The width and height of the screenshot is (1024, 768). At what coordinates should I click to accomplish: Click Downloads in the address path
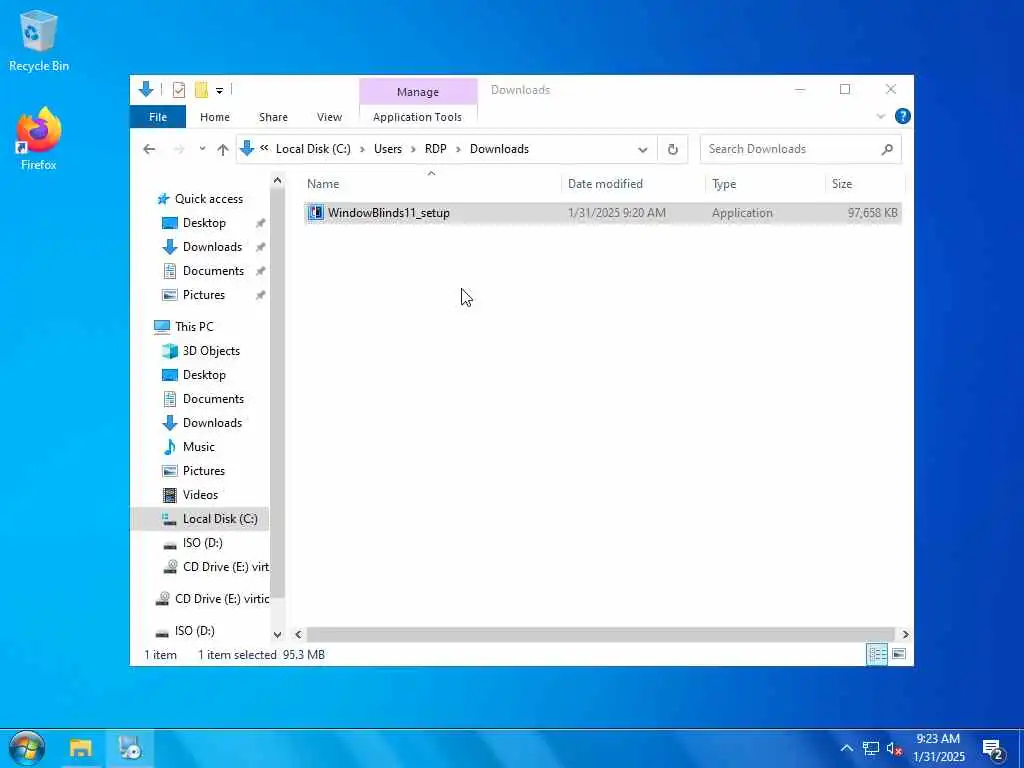coord(499,149)
